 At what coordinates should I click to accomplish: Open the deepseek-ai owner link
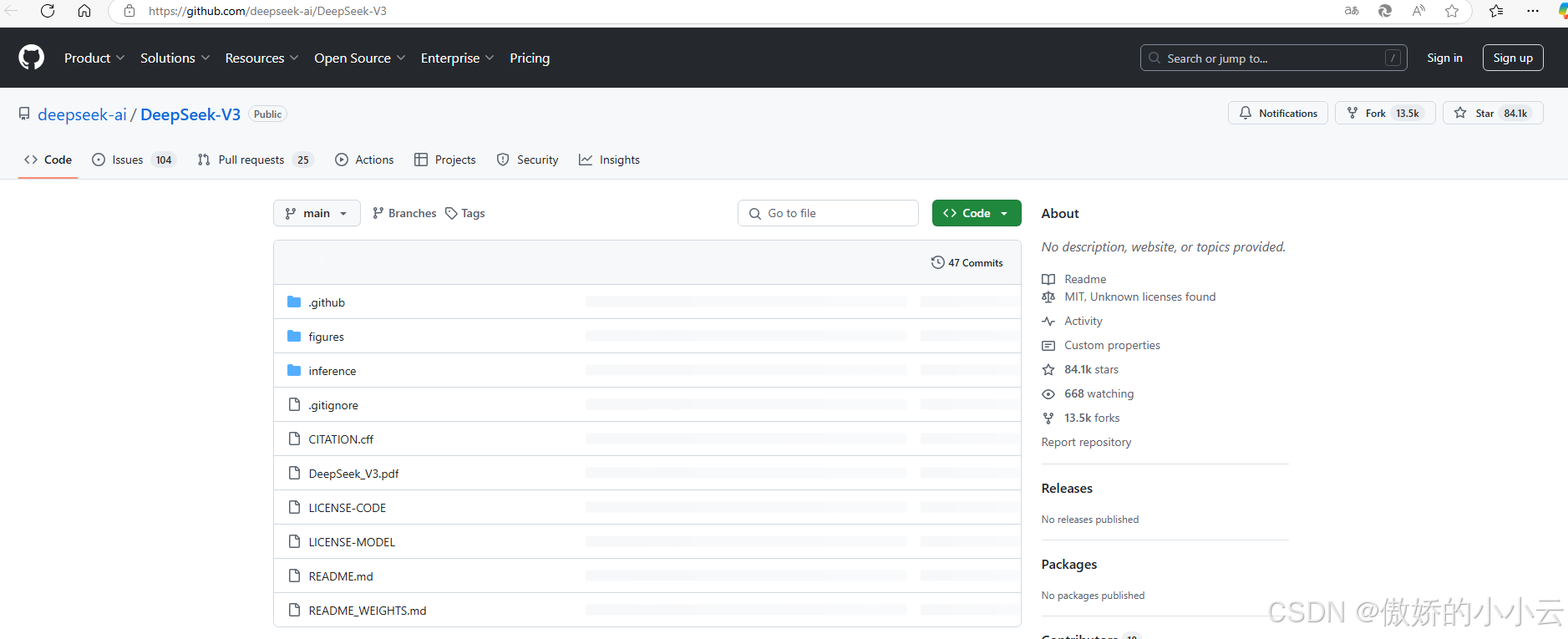tap(82, 114)
